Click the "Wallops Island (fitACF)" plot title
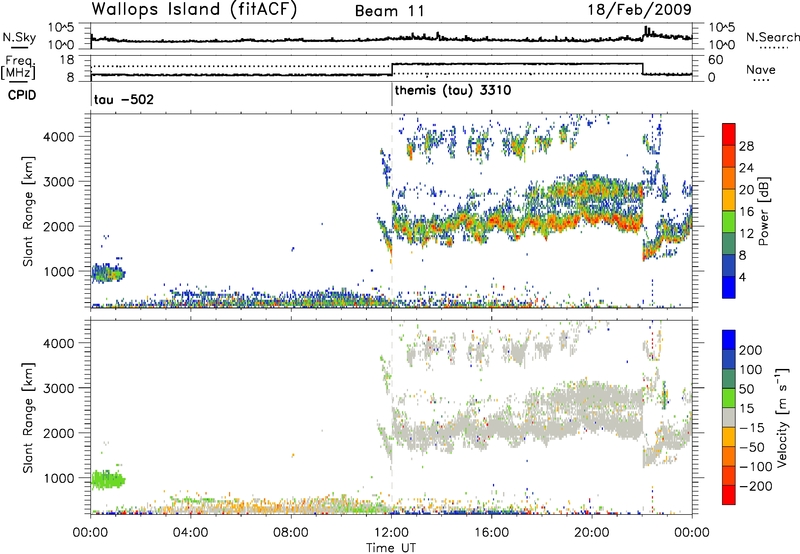 [194, 9]
